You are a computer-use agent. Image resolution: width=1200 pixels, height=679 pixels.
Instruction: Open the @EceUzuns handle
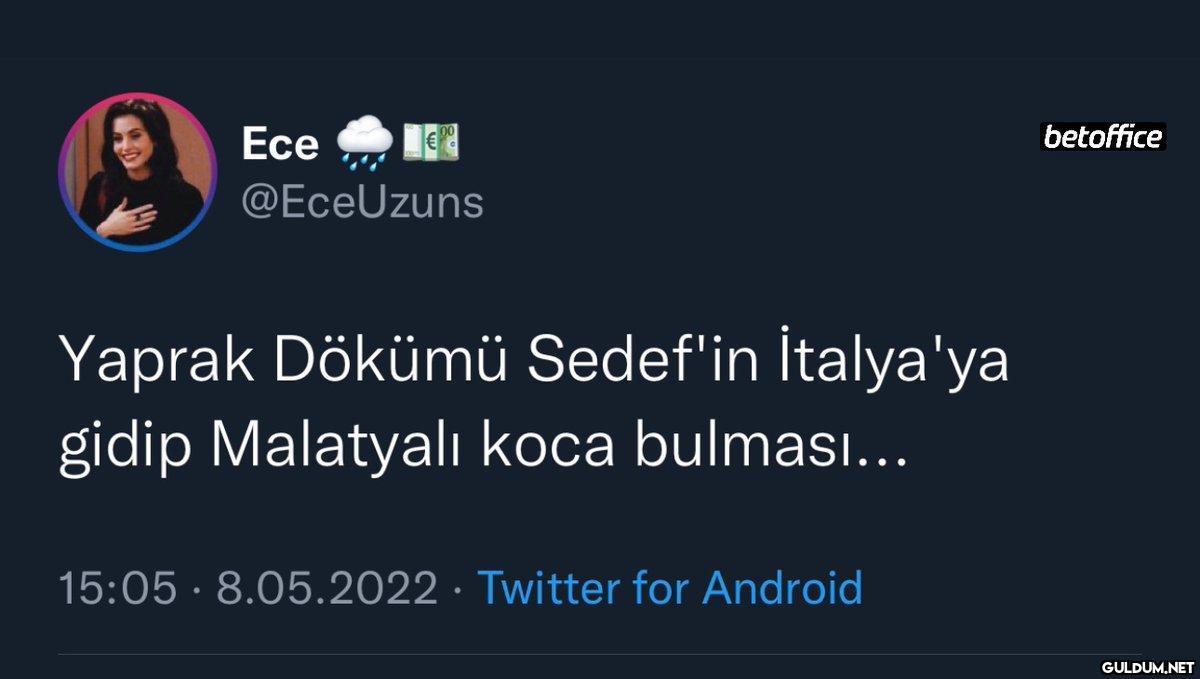(x=362, y=202)
